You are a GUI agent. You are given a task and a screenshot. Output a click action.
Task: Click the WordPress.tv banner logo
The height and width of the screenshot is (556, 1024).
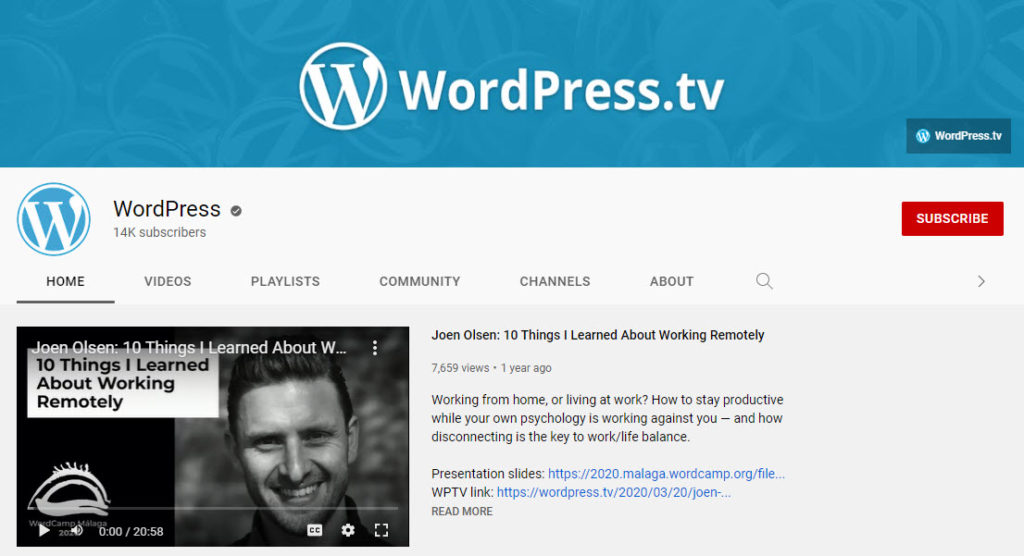point(512,86)
